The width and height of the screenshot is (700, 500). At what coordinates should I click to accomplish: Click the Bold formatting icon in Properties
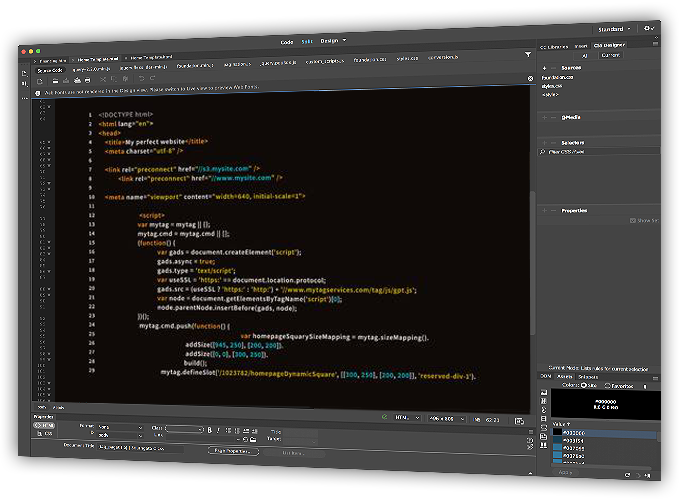[208, 429]
